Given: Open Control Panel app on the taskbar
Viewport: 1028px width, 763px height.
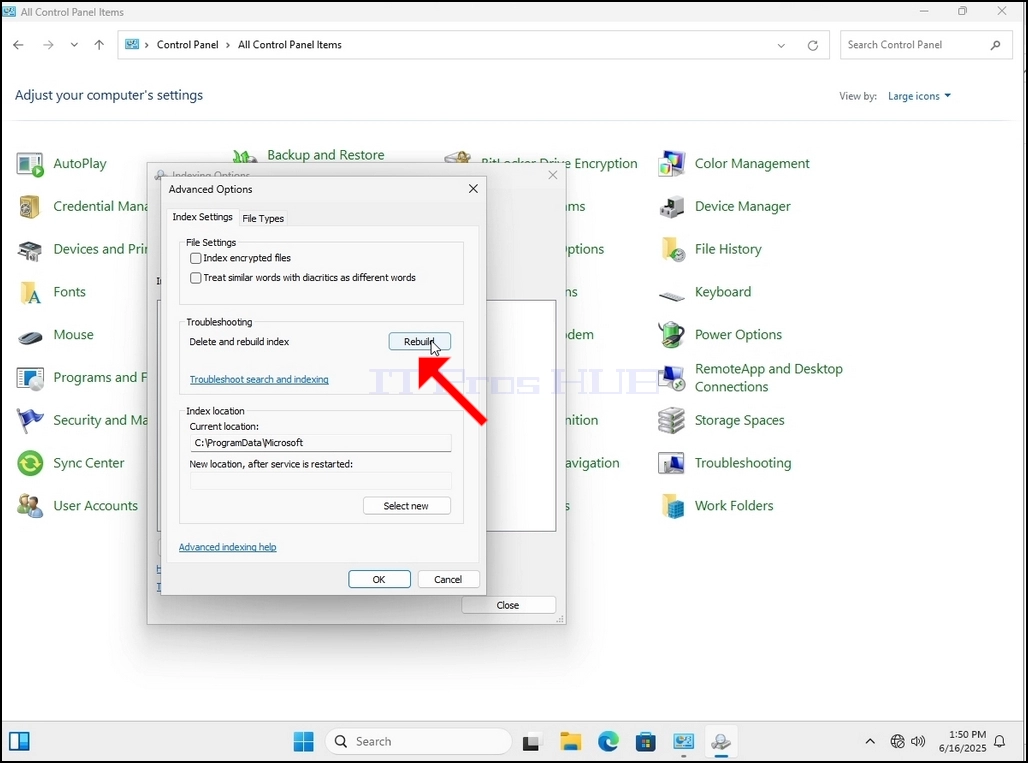Looking at the screenshot, I should tap(683, 741).
